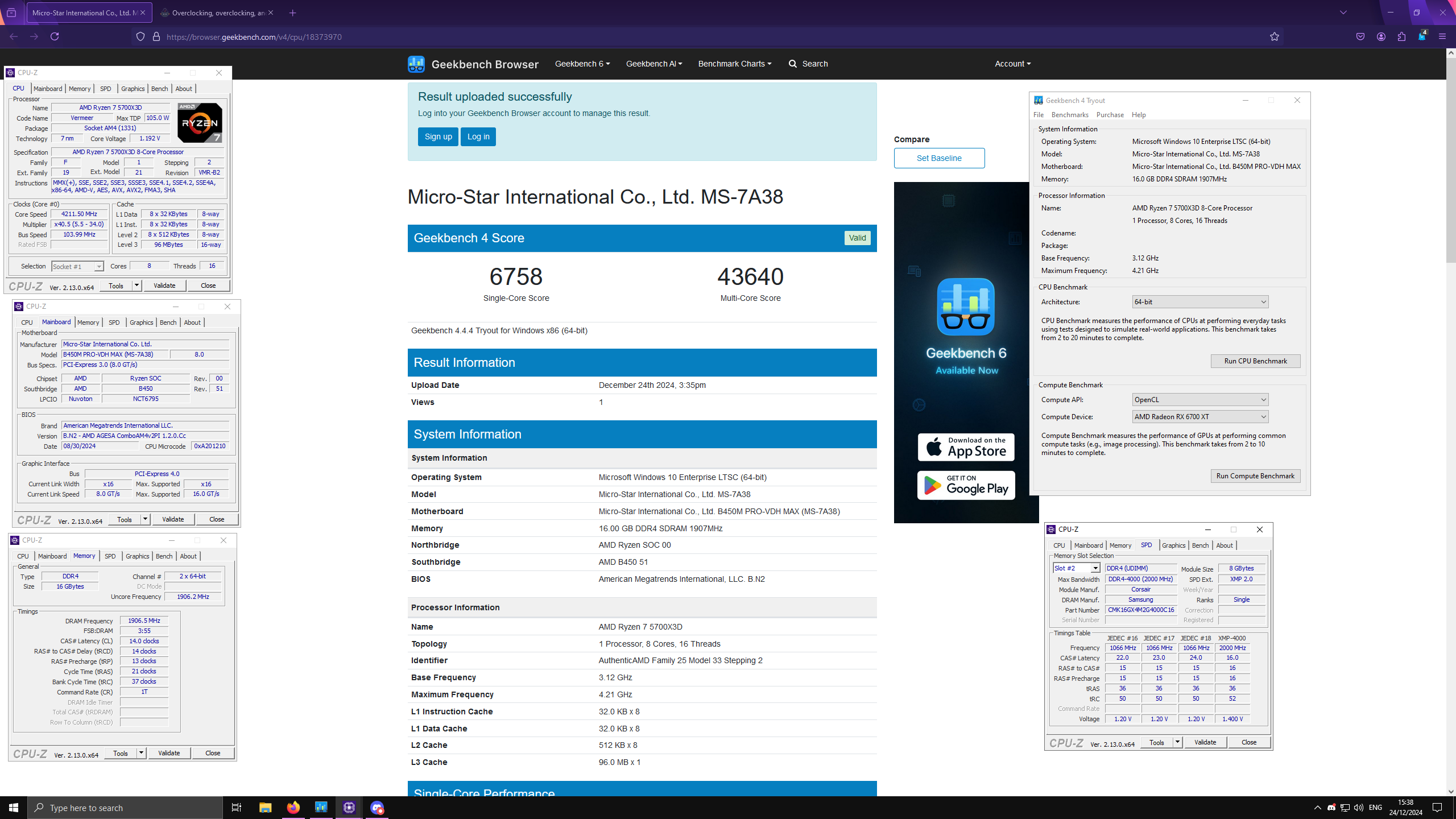The image size is (1456, 819).
Task: Open the List all tabs chevron
Action: (1343, 13)
